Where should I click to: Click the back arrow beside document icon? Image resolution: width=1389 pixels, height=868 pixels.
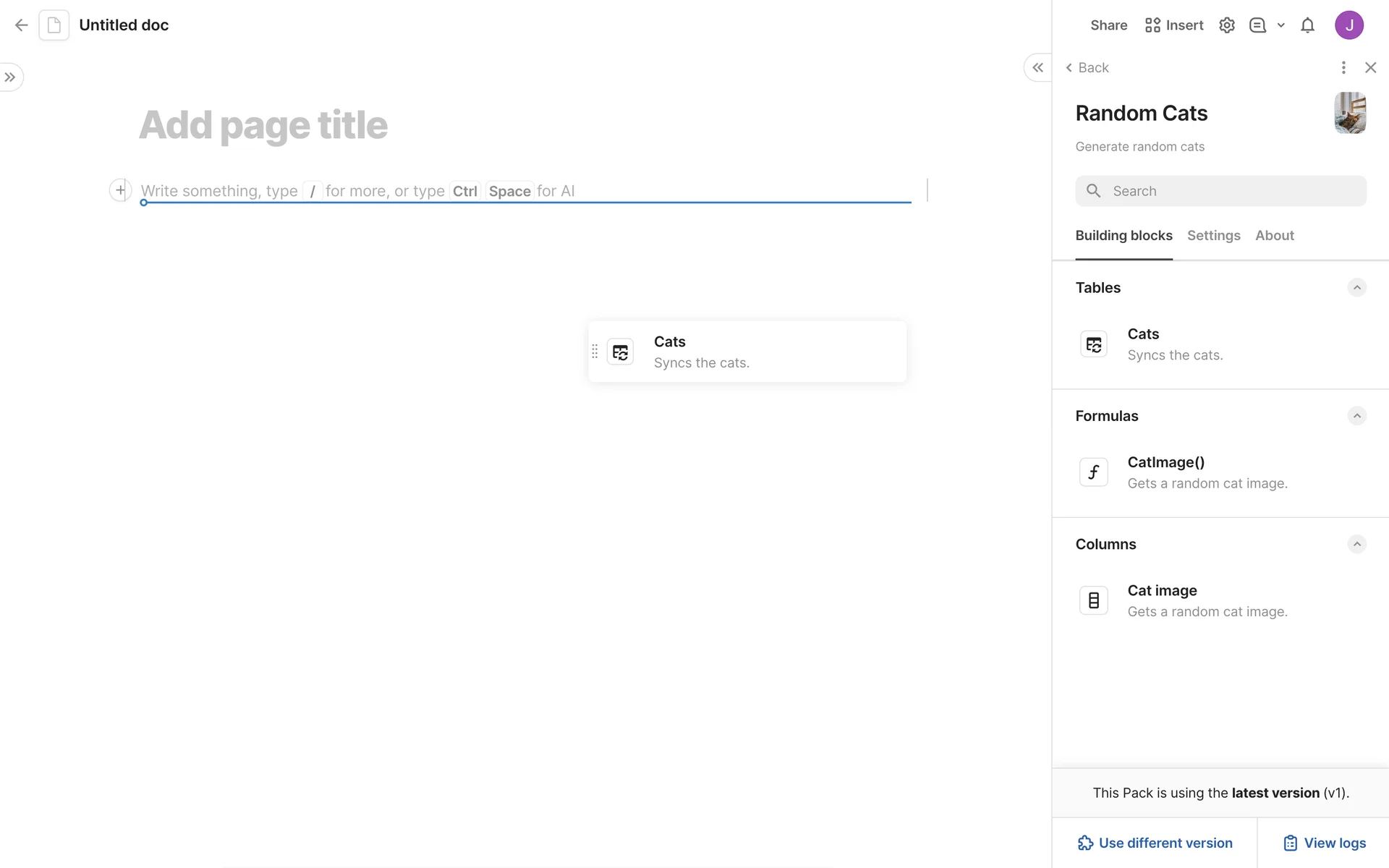[21, 25]
